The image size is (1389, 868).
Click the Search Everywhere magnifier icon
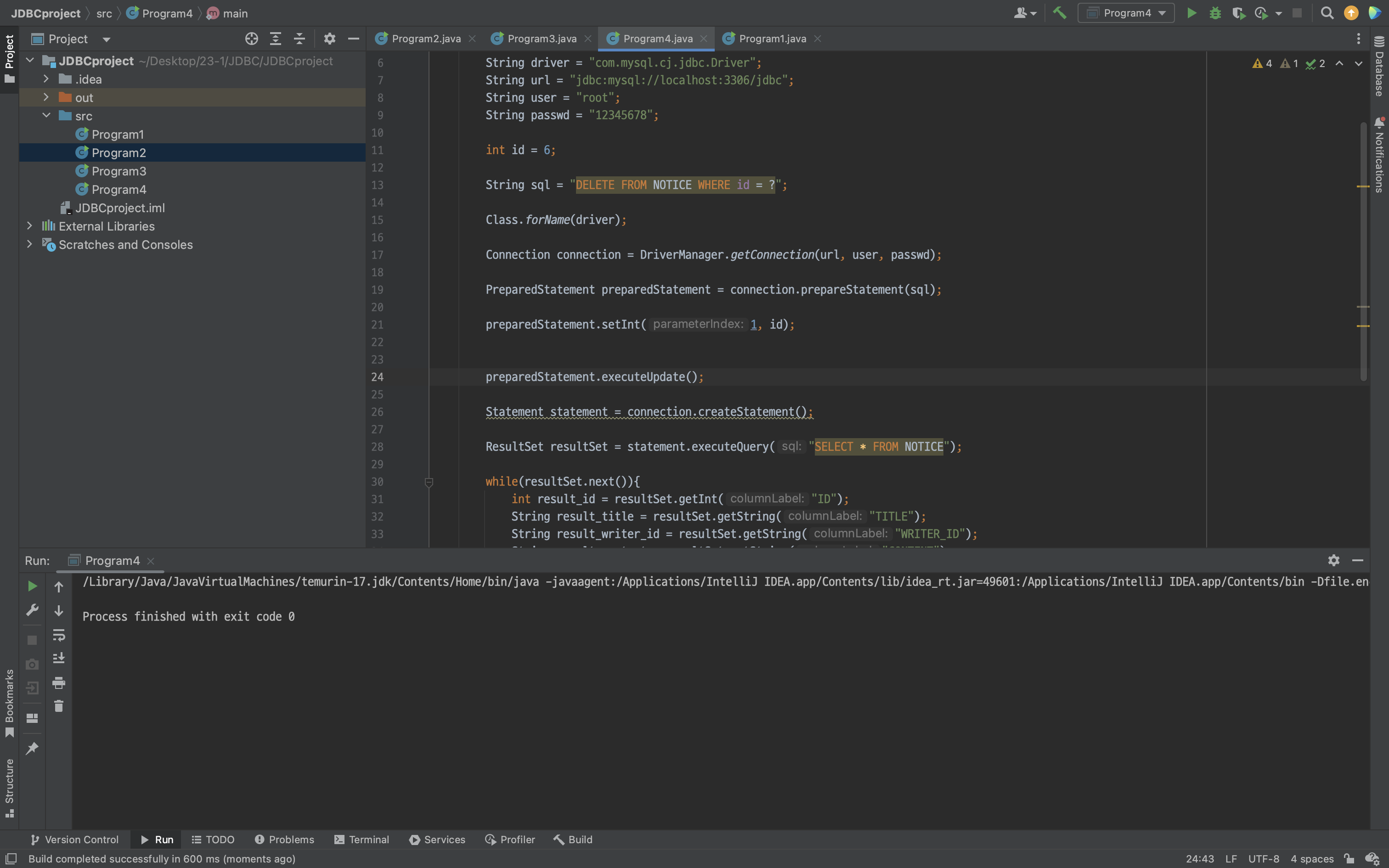click(1327, 13)
